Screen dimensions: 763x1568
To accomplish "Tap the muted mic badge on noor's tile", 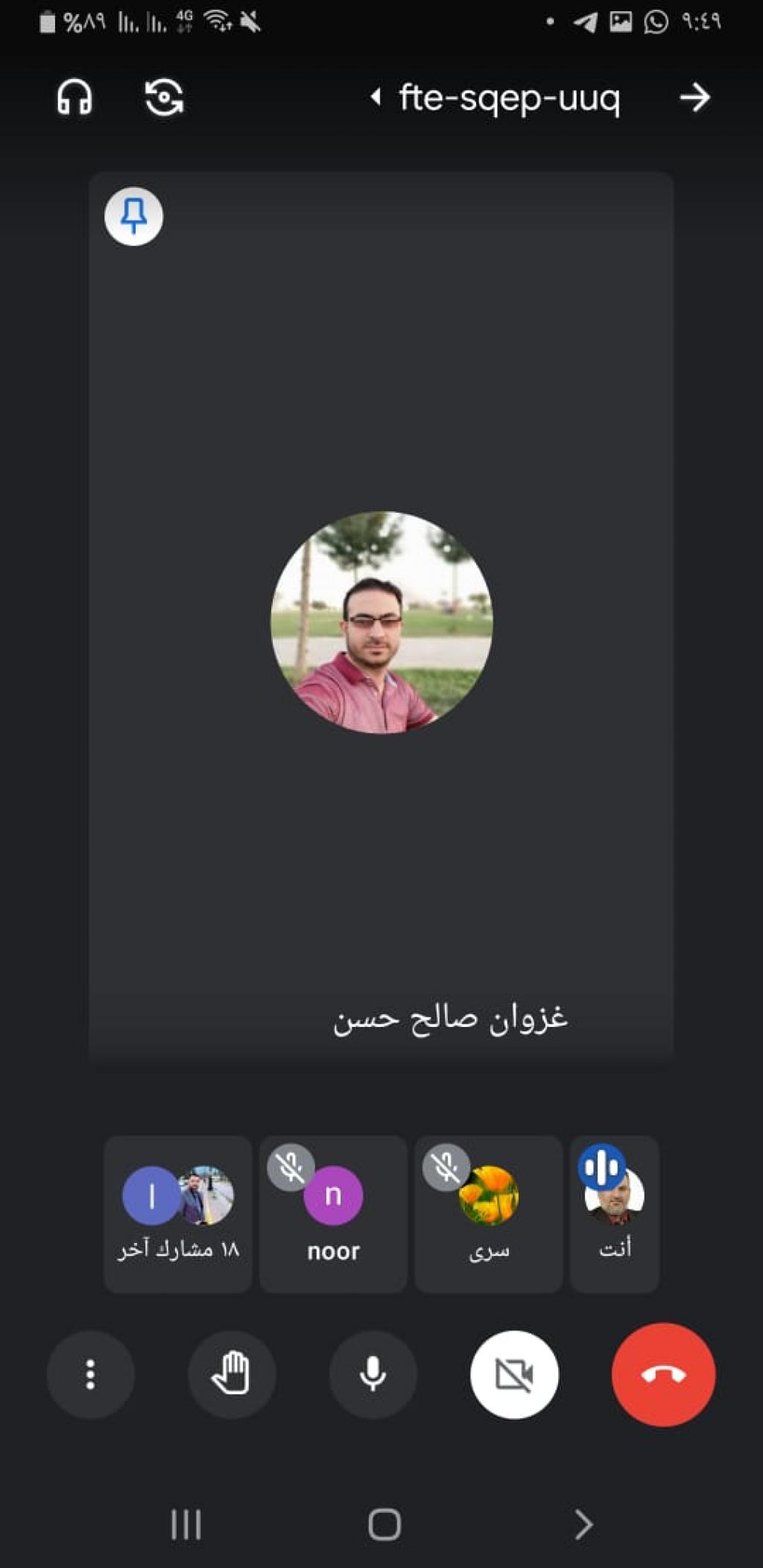I will coord(291,1168).
